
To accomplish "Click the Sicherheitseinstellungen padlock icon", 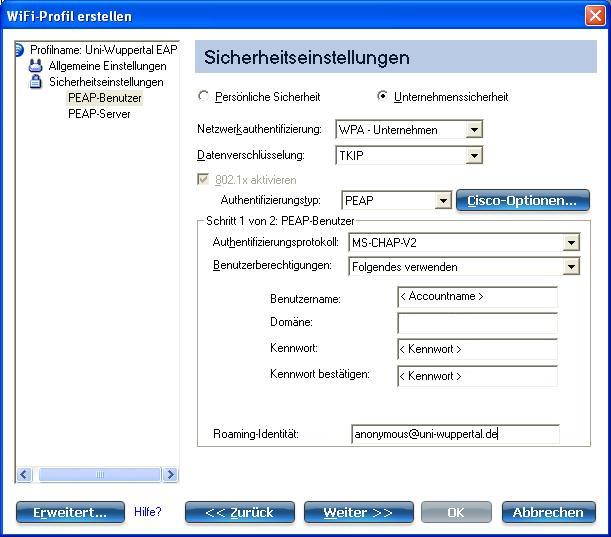I will tap(35, 82).
